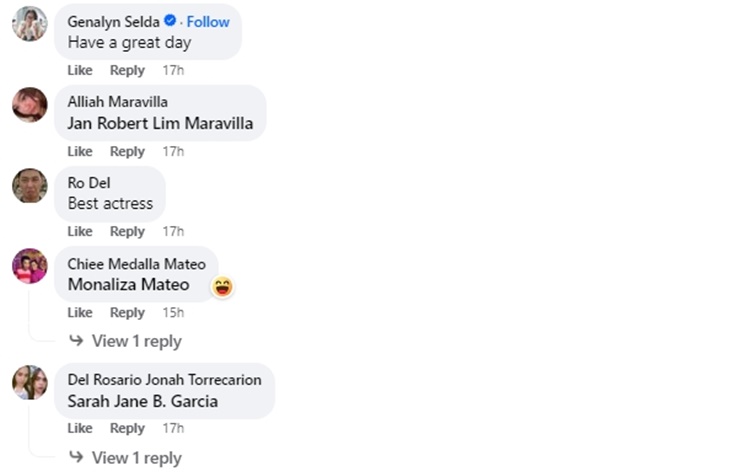Viewport: 750px width, 476px height.
Task: Like the "Have a great day" comment
Action: 80,70
